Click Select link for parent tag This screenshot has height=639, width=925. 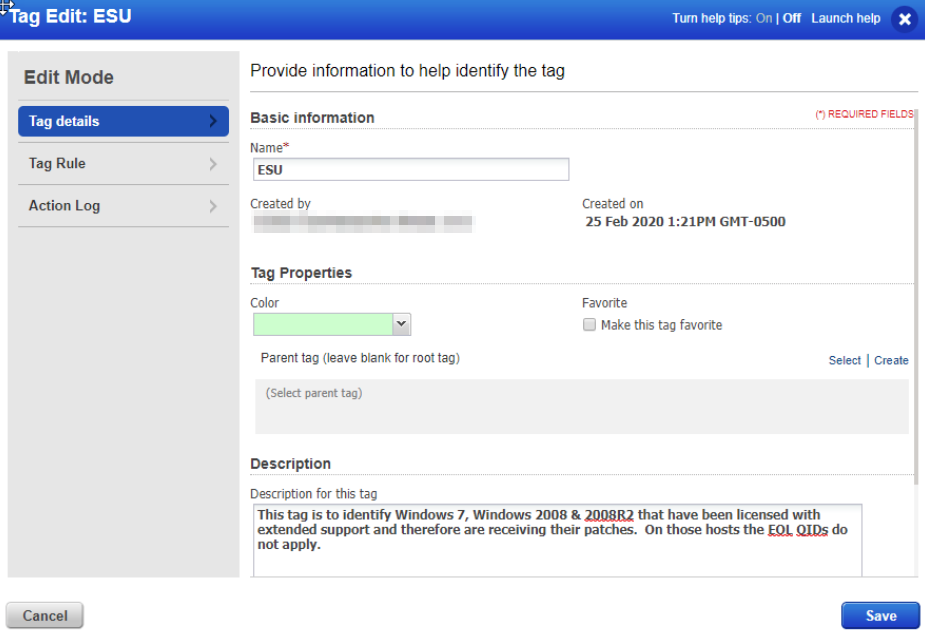click(844, 360)
